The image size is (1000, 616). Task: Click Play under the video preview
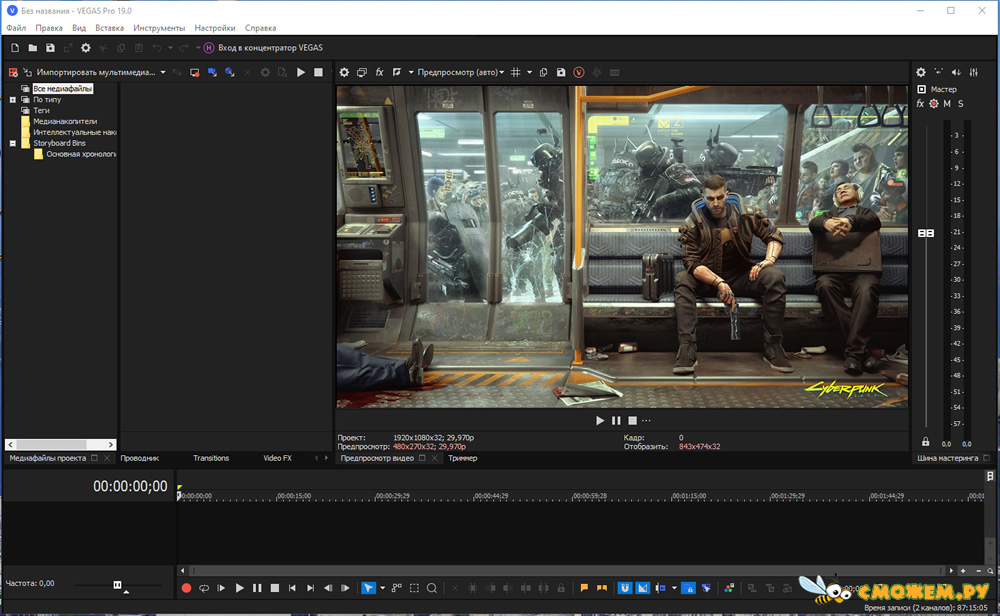click(599, 421)
